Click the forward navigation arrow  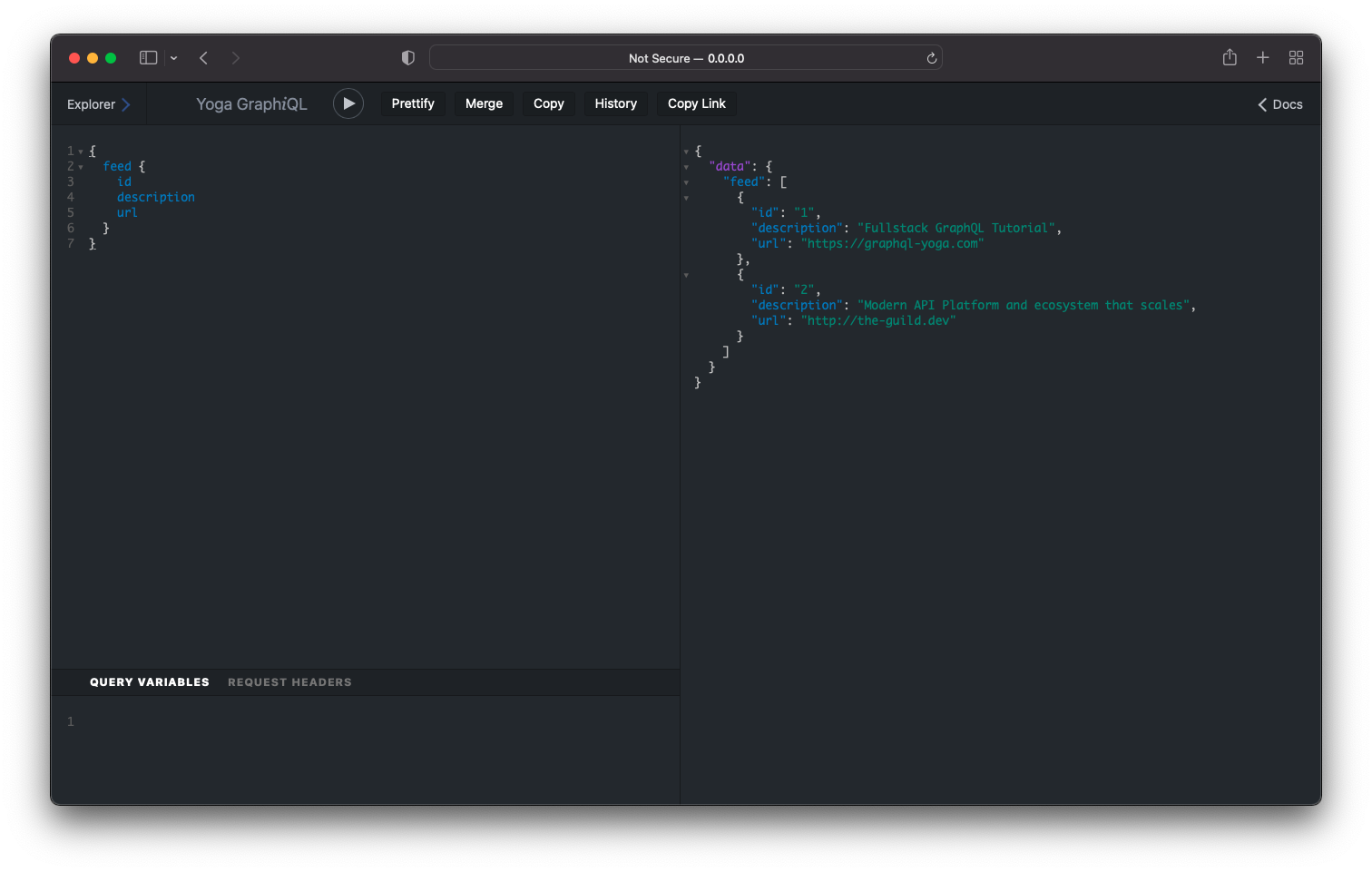pyautogui.click(x=235, y=57)
